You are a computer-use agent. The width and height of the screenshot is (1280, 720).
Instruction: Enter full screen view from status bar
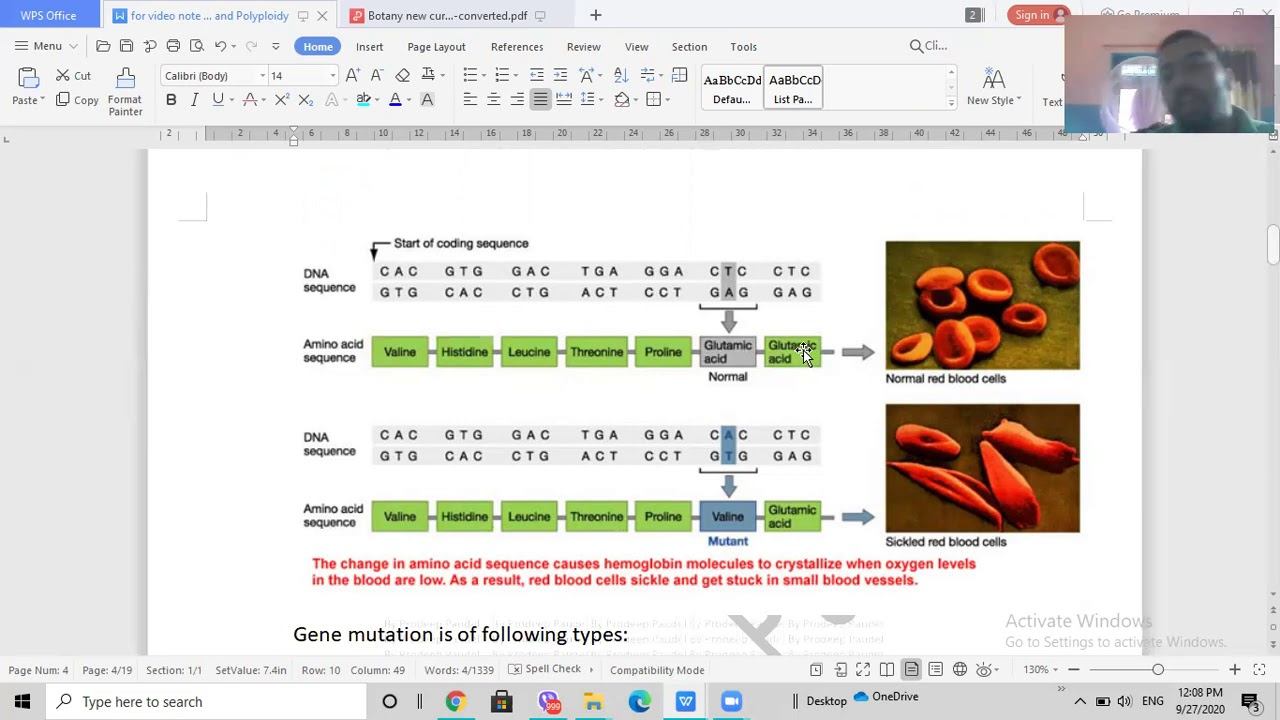[863, 669]
